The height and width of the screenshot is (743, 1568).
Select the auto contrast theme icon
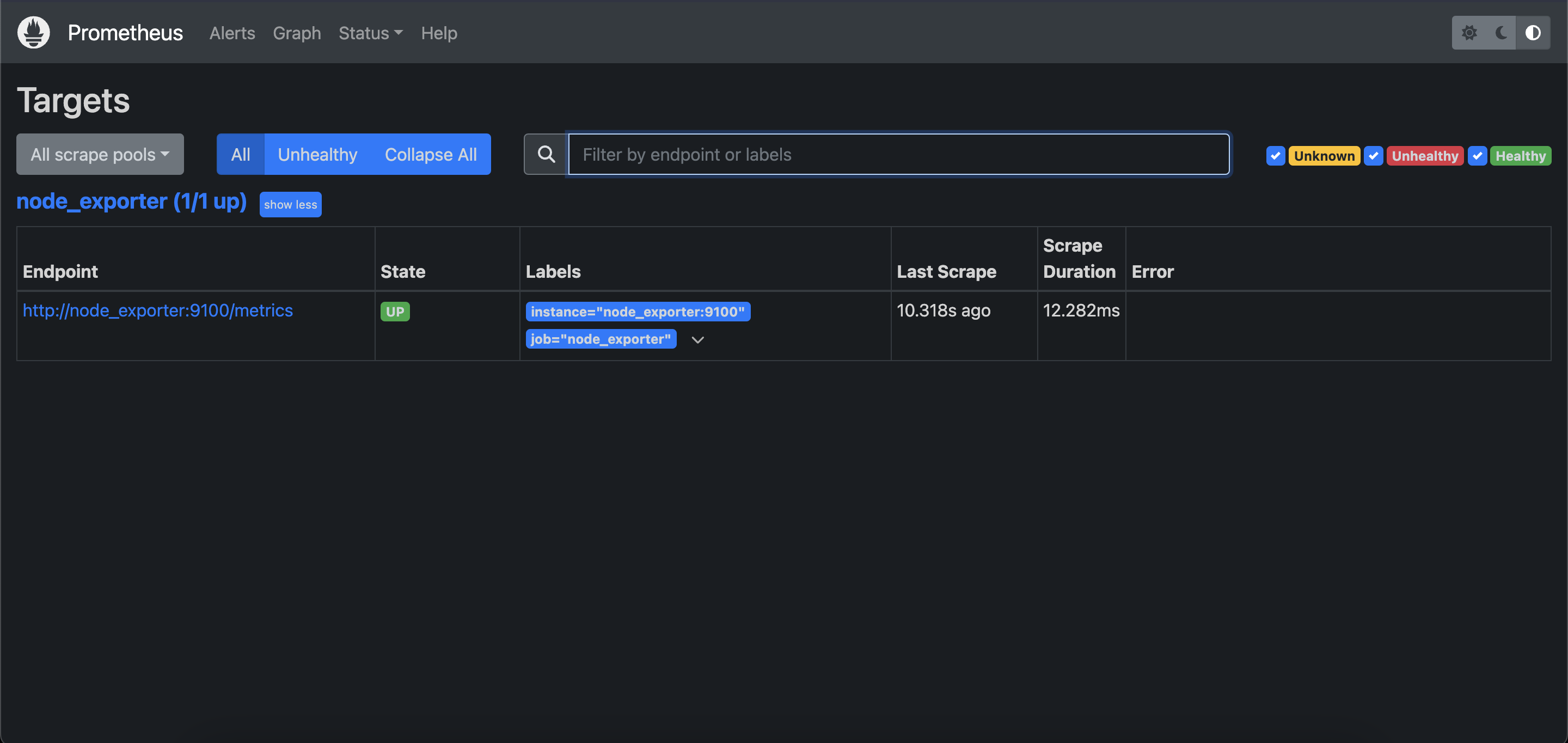[1533, 32]
